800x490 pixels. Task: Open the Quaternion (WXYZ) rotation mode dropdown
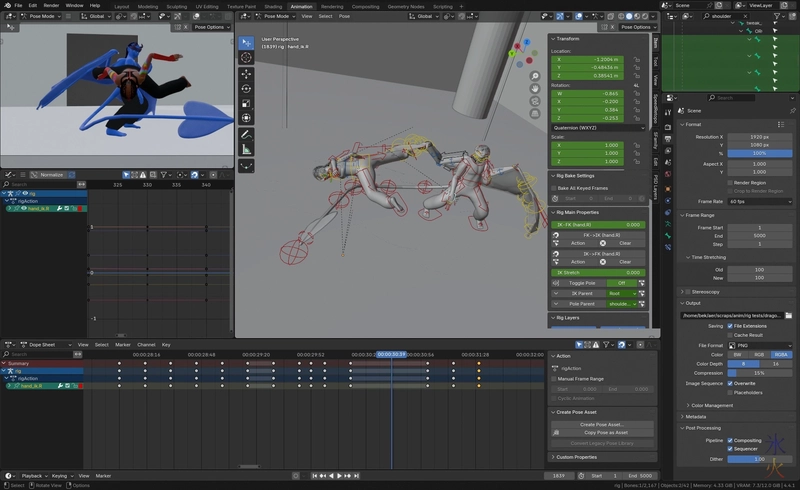coord(597,128)
